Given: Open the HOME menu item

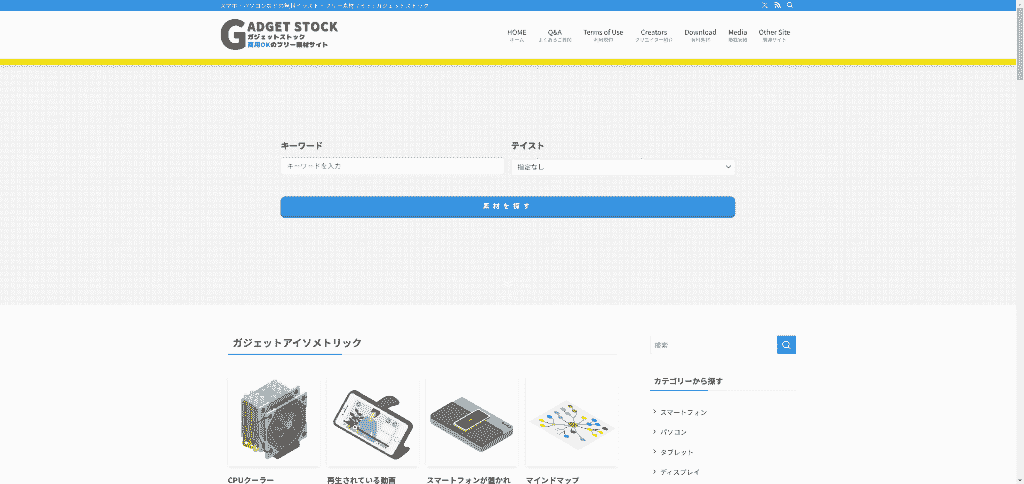Looking at the screenshot, I should (516, 35).
